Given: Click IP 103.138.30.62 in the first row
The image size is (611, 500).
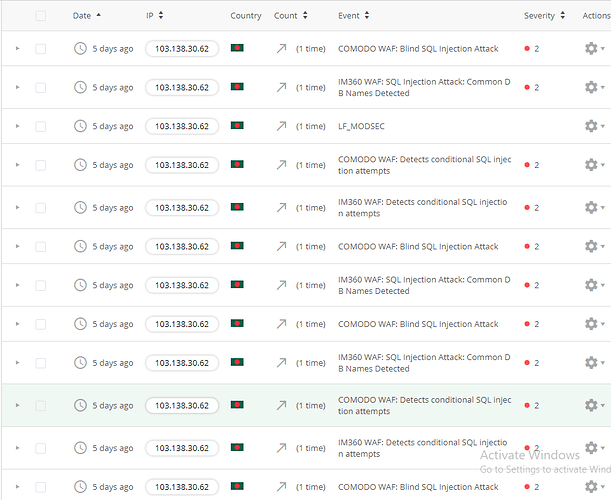Looking at the screenshot, I should (x=182, y=49).
